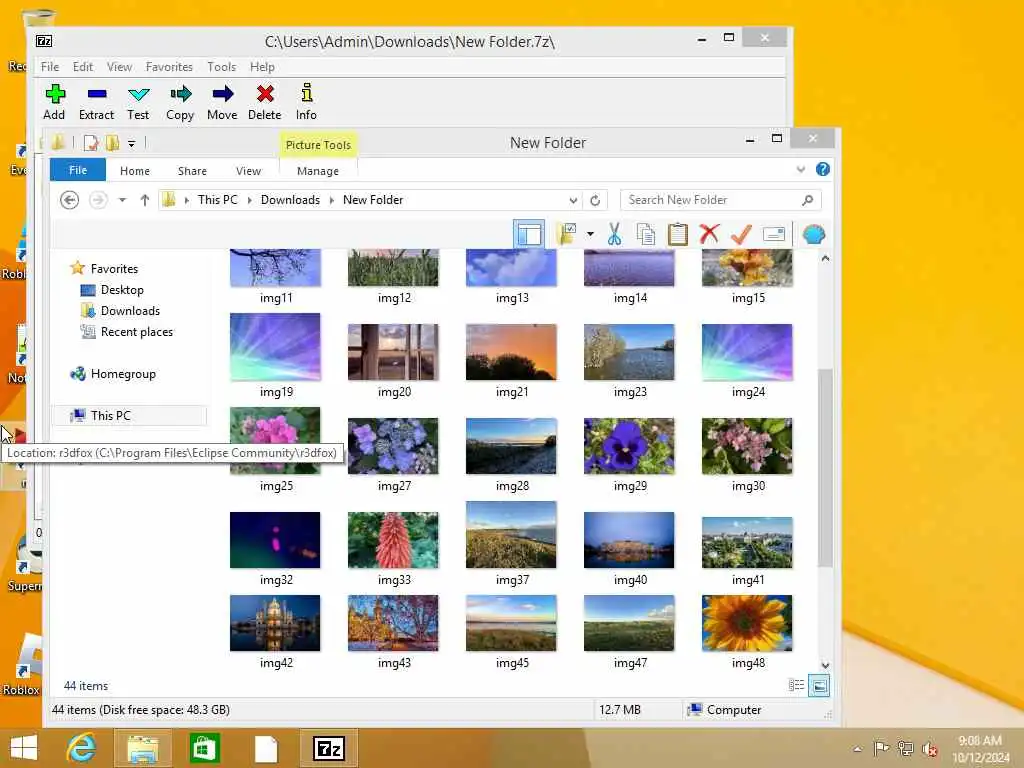
Task: Select This PC in the navigation pane
Action: [130, 415]
